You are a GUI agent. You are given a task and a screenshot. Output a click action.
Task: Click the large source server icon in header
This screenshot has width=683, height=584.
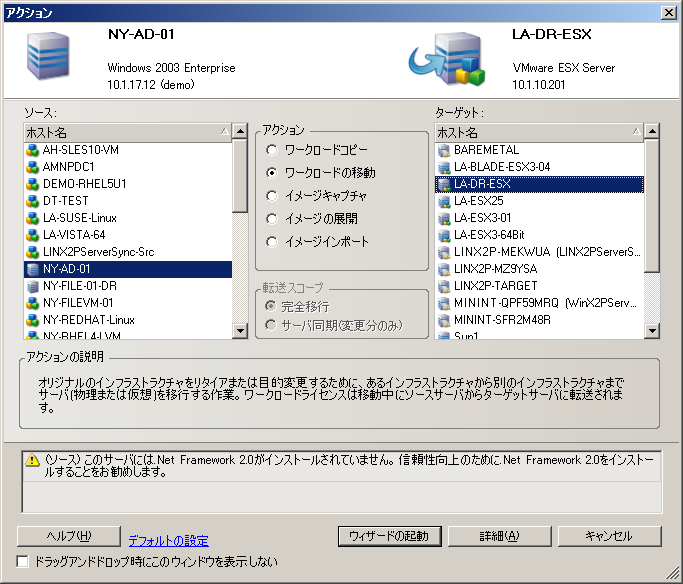(48, 55)
